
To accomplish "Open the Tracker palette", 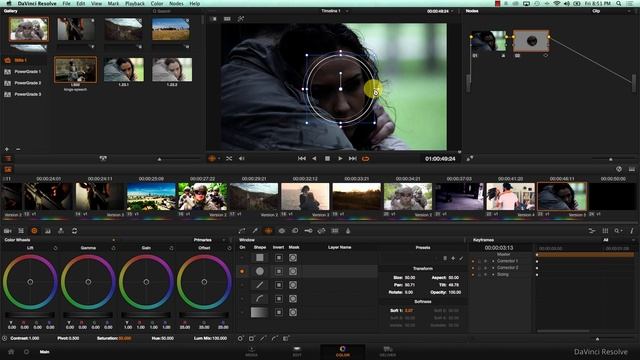I will 282,231.
